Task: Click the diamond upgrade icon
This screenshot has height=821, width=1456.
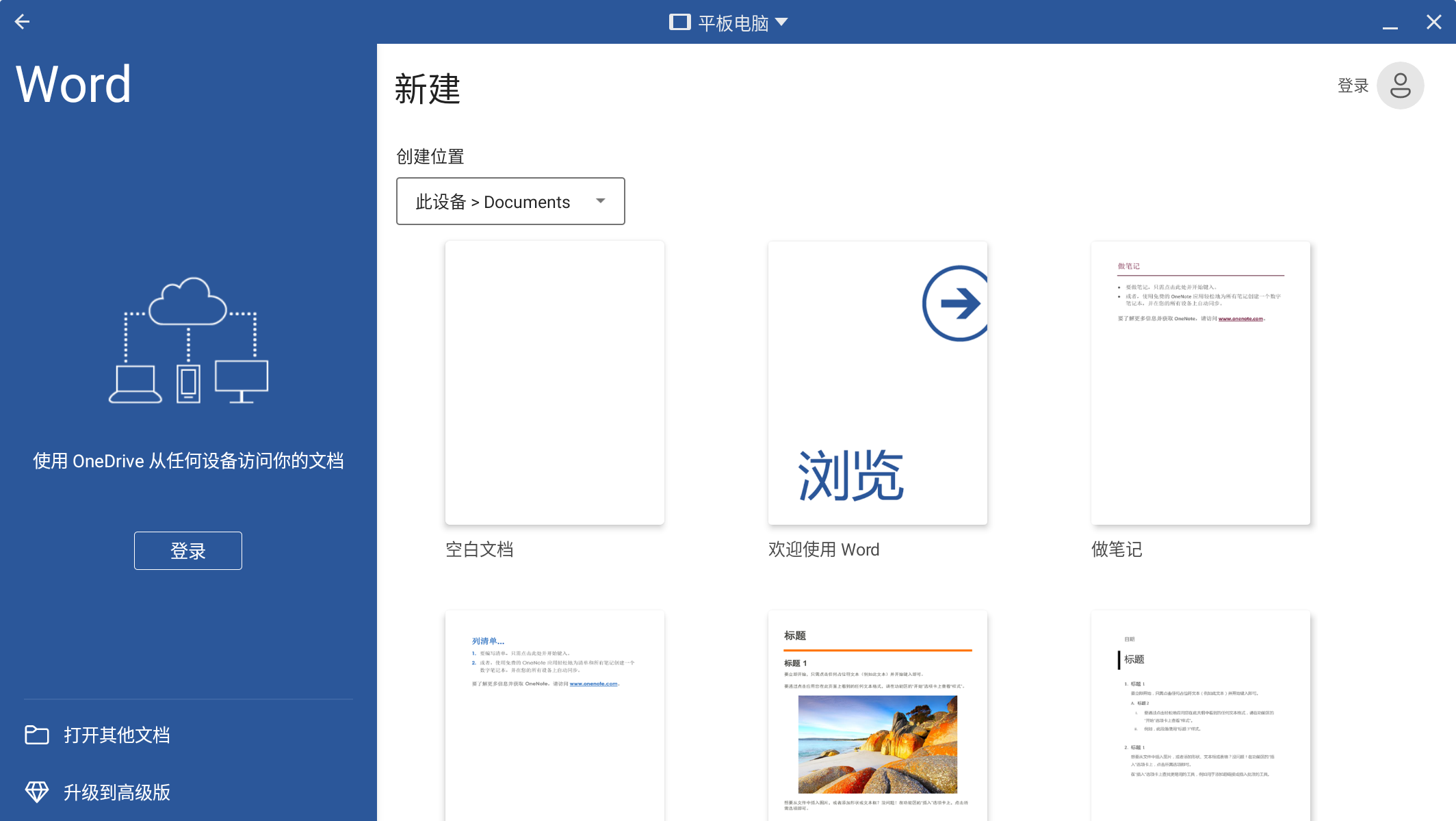Action: (x=37, y=792)
